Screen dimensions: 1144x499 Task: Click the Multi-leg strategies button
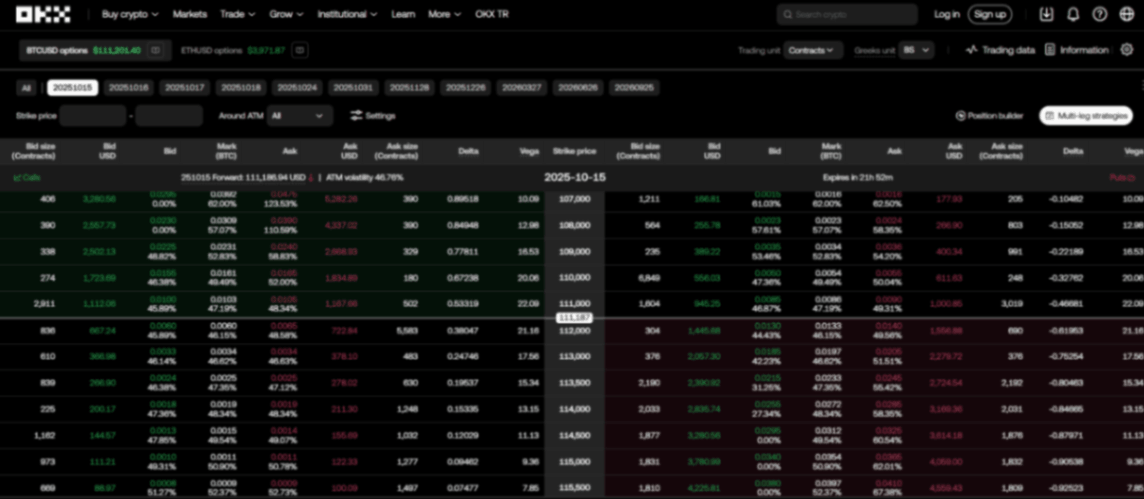point(1086,116)
